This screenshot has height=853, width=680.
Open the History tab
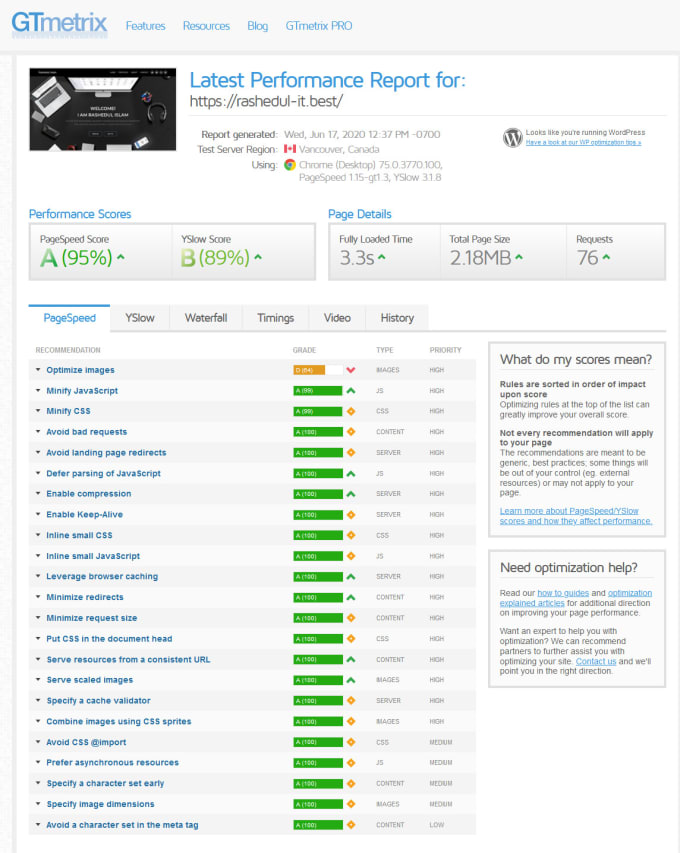(x=397, y=318)
